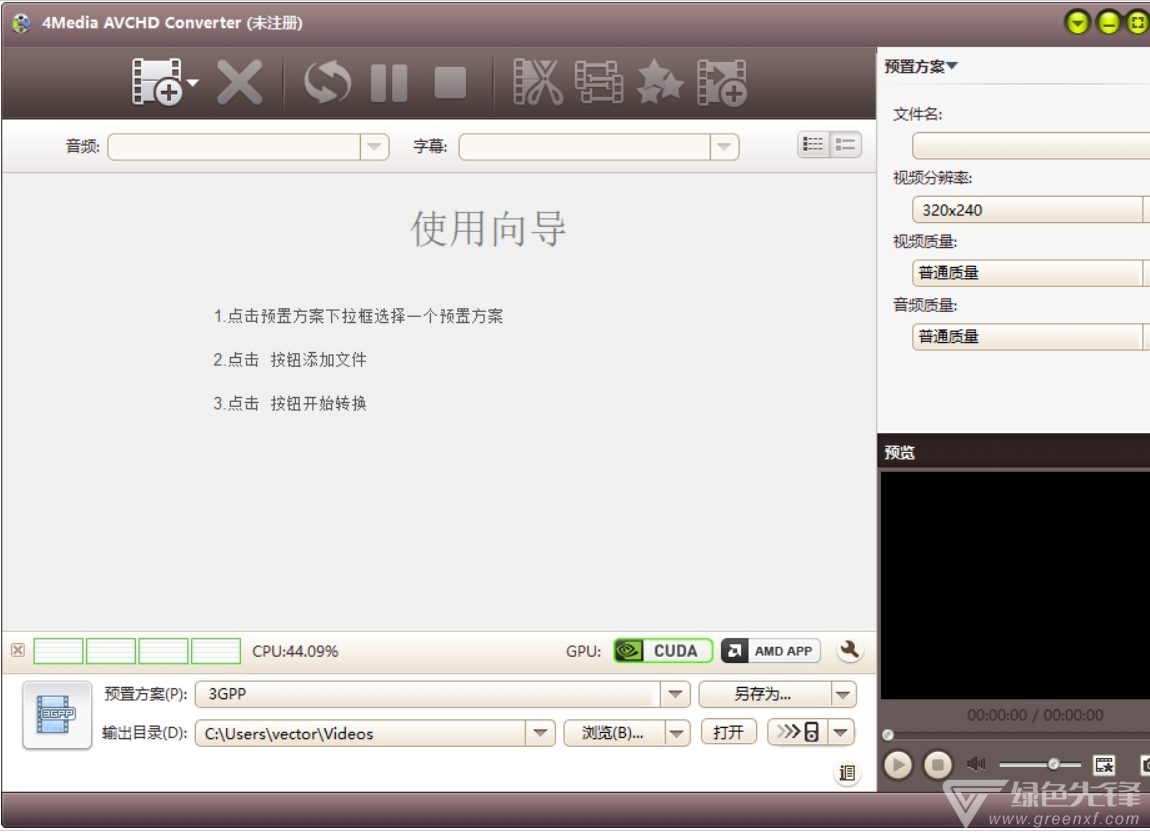Expand the 预置方案 3GPP profile dropdown
Screen dimensions: 1150x833
pyautogui.click(x=675, y=694)
